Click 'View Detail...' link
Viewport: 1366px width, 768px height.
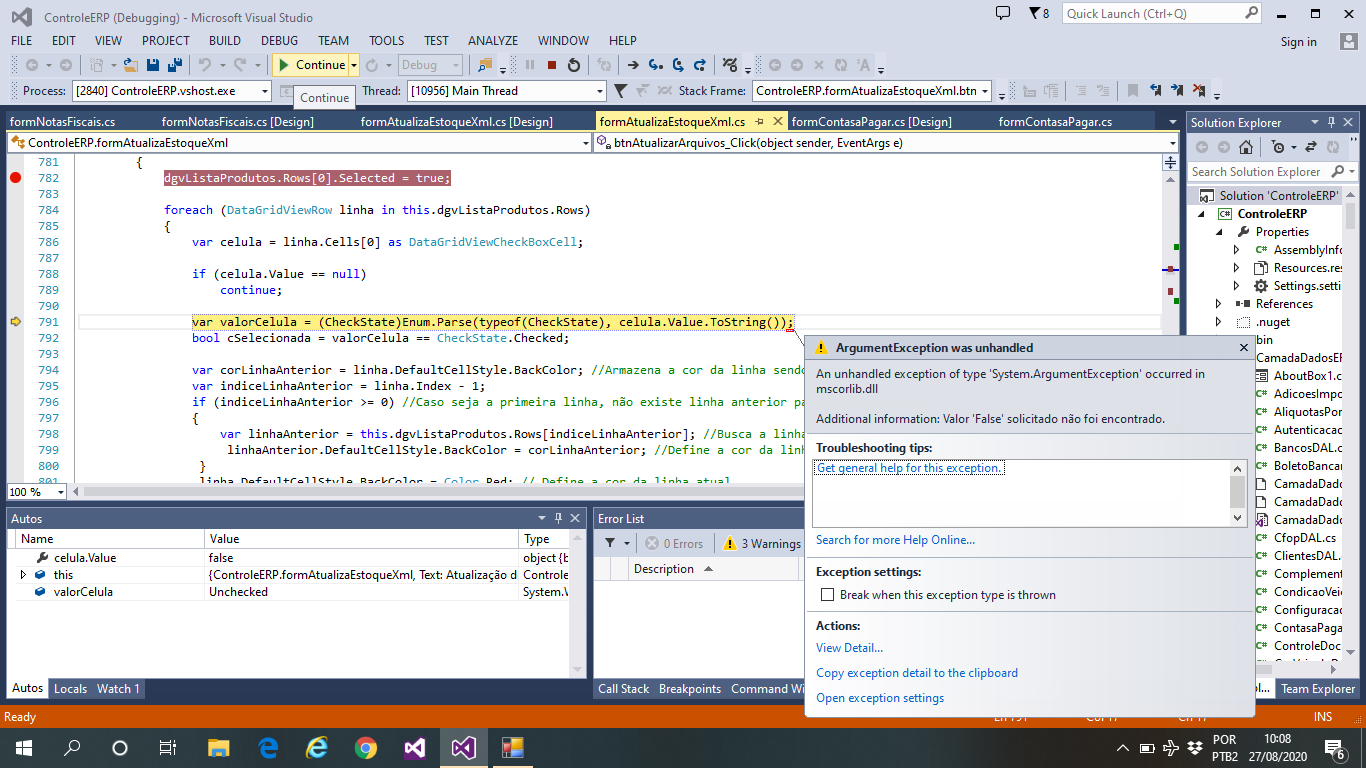tap(849, 648)
